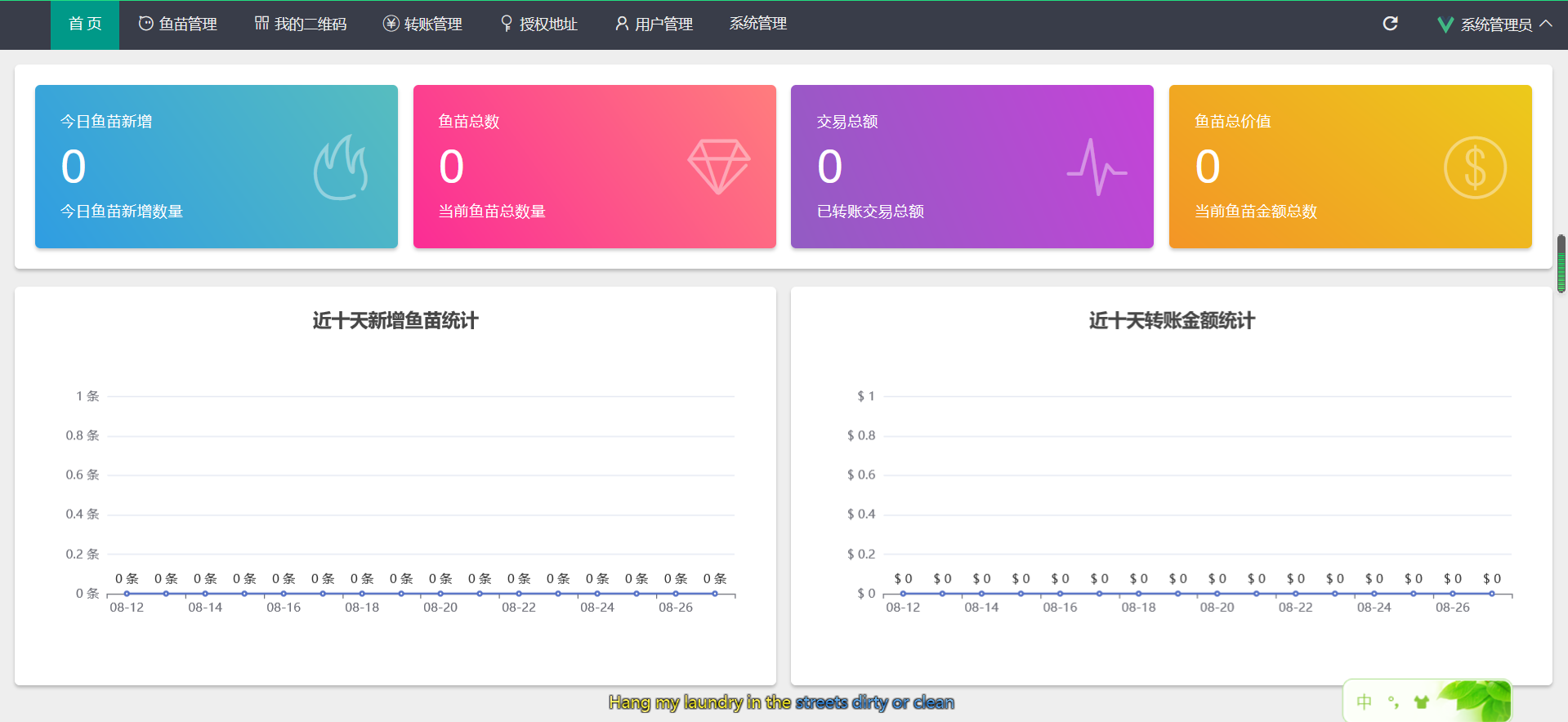The image size is (1568, 722).
Task: Click the 08-22 label on transfer chart axis
Action: click(1296, 608)
